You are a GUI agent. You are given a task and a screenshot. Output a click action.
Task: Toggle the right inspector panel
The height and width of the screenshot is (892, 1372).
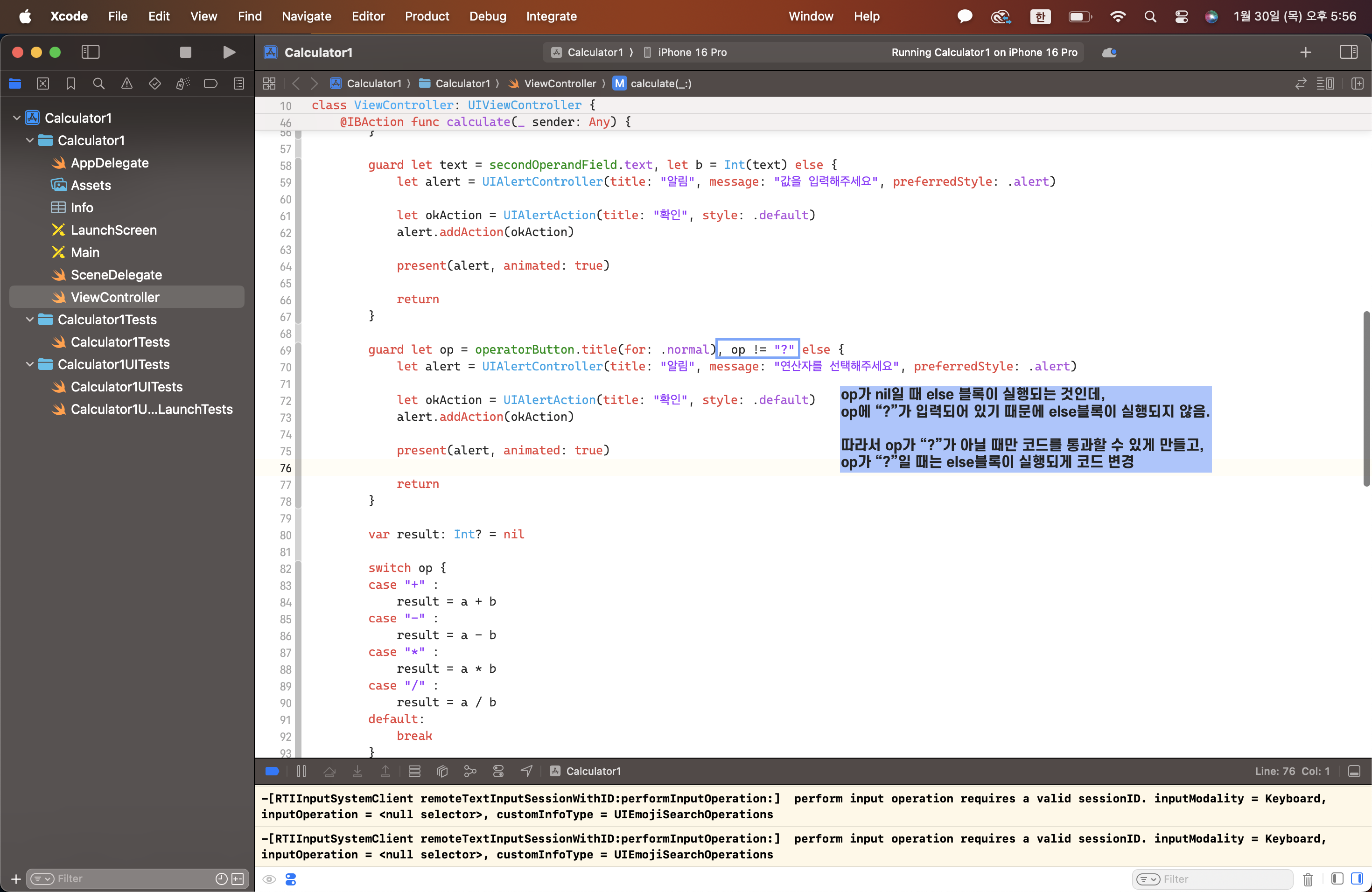click(x=1348, y=52)
